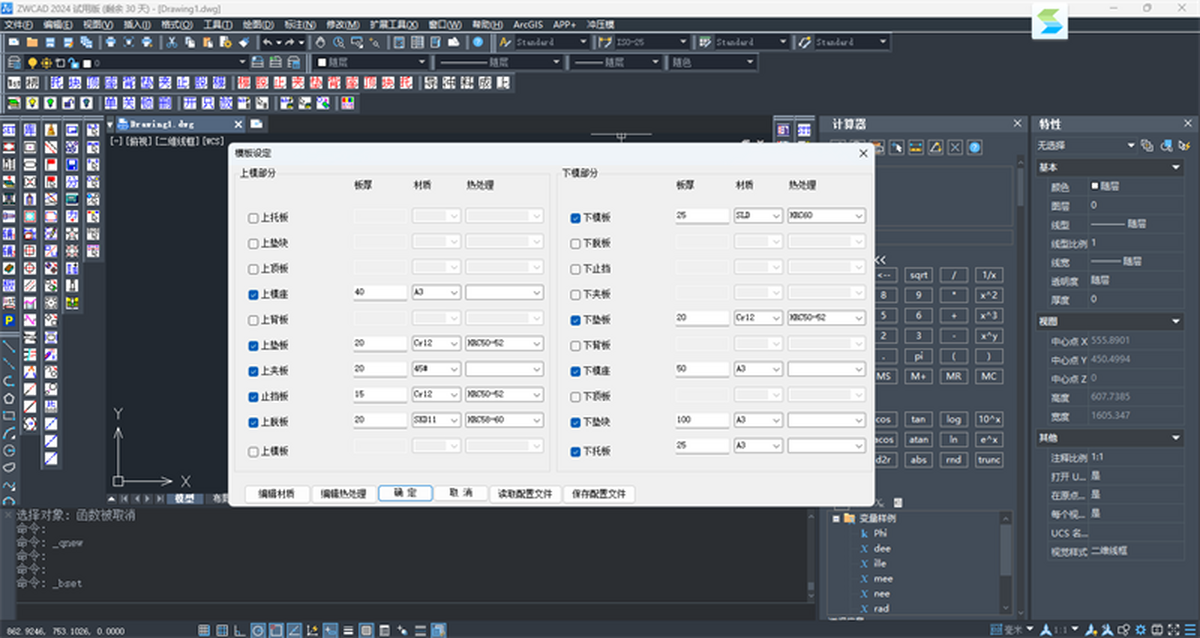Click the Redo arrow icon
Viewport: 1200px width, 638px height.
290,42
